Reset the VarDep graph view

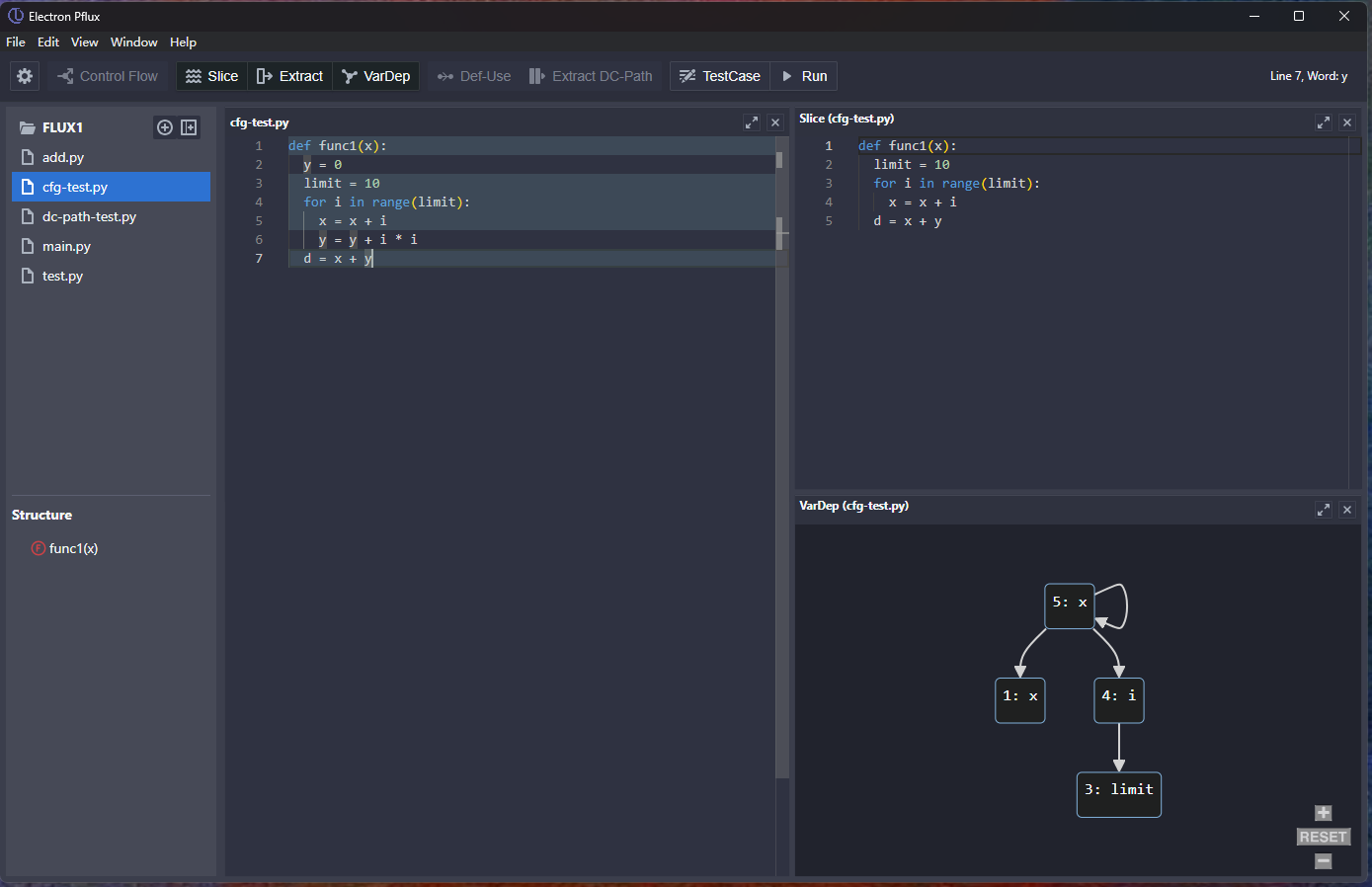[x=1324, y=837]
